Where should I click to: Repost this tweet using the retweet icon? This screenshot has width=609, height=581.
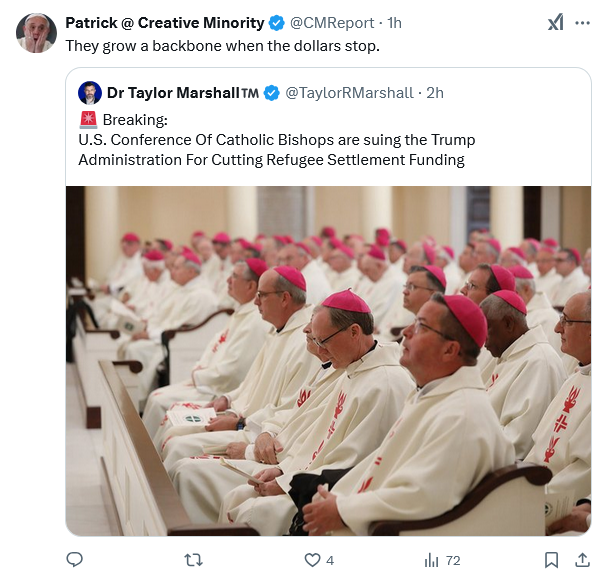196,560
